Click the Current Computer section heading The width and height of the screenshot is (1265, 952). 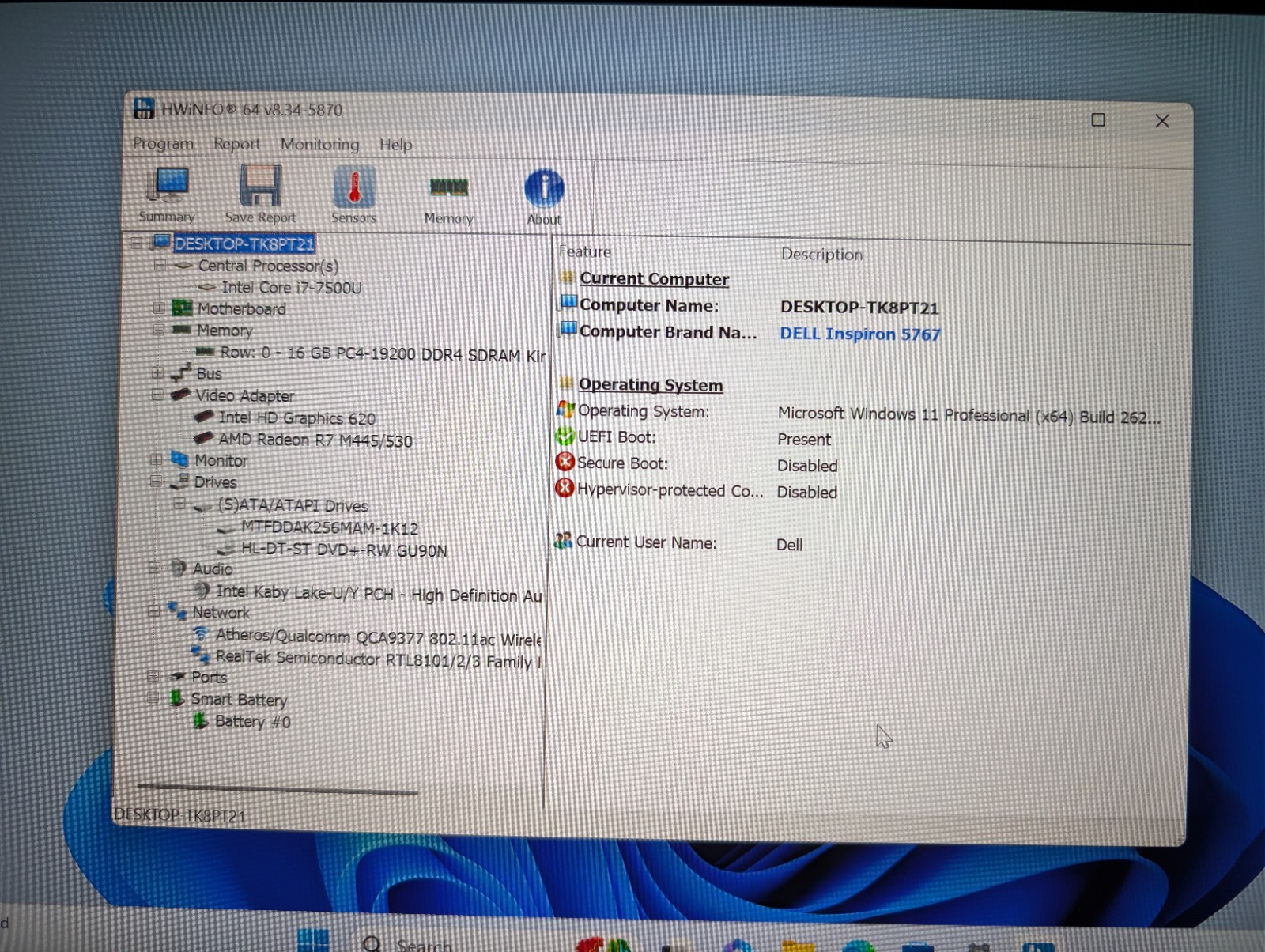654,278
